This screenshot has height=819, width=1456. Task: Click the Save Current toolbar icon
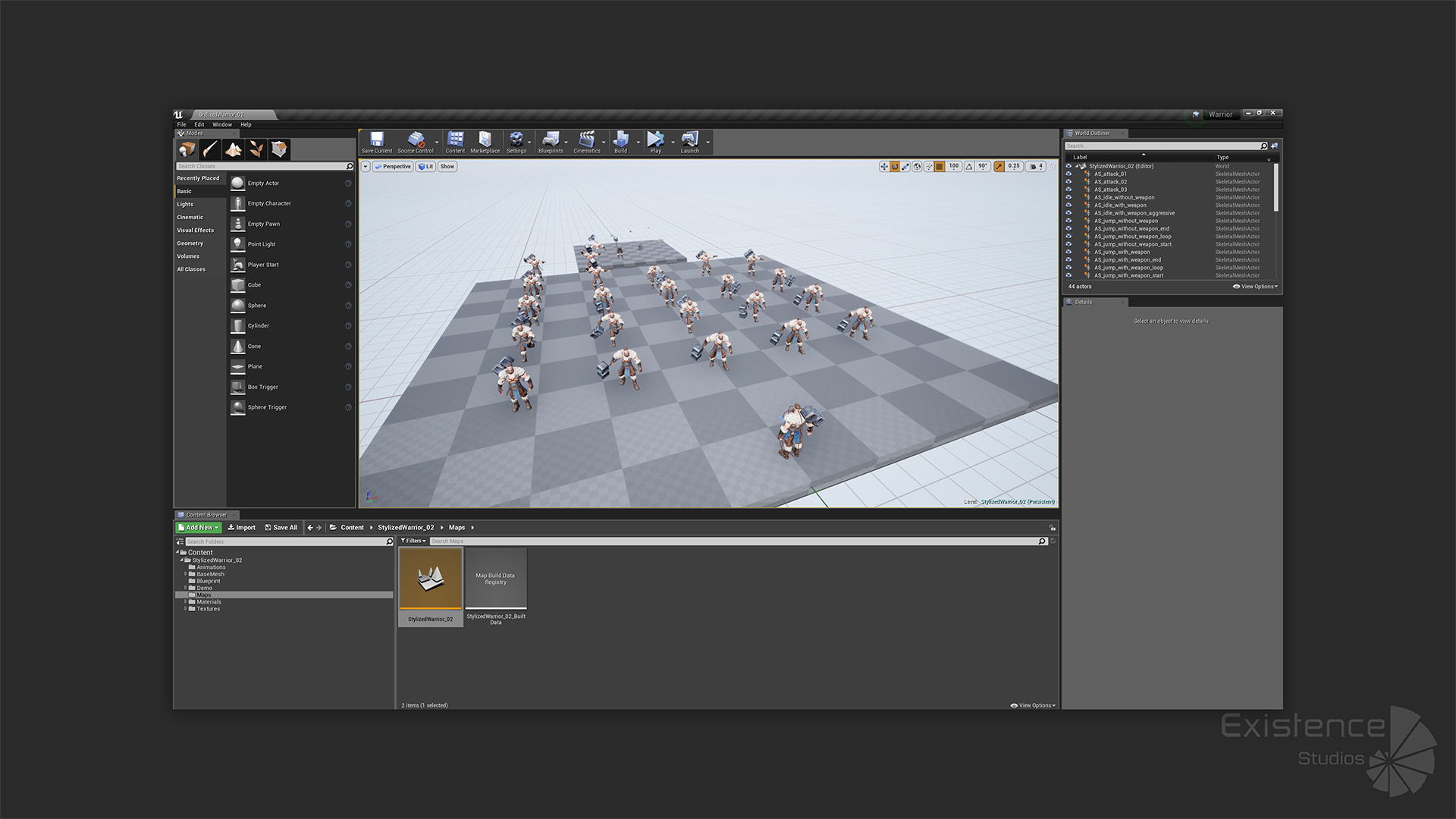pos(376,141)
